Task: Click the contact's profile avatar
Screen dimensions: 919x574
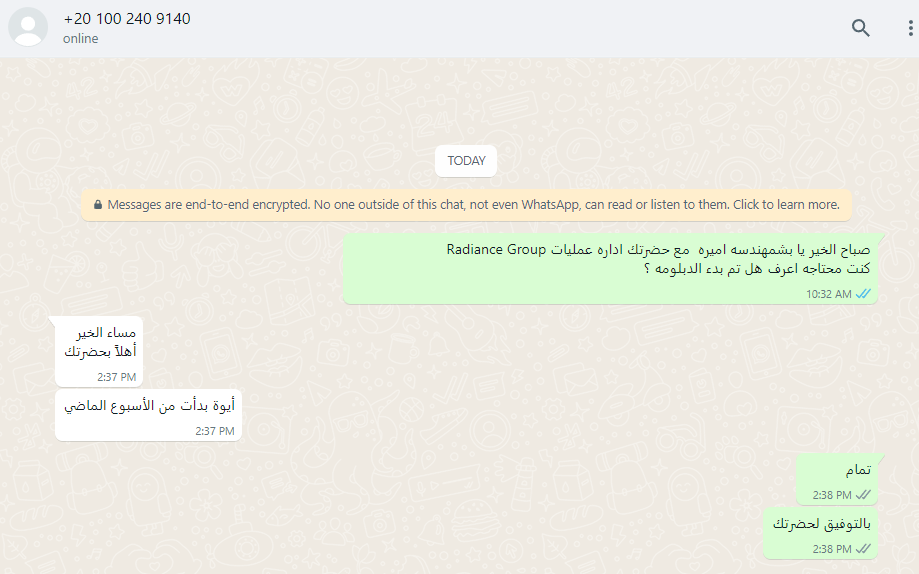Action: click(28, 27)
